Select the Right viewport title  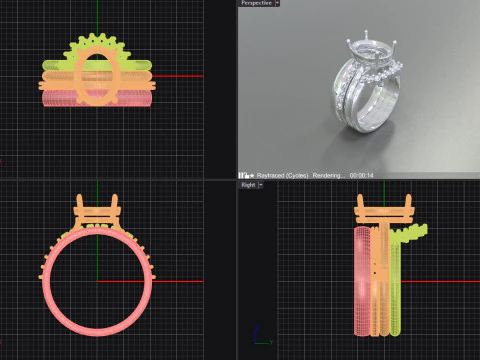coord(248,185)
